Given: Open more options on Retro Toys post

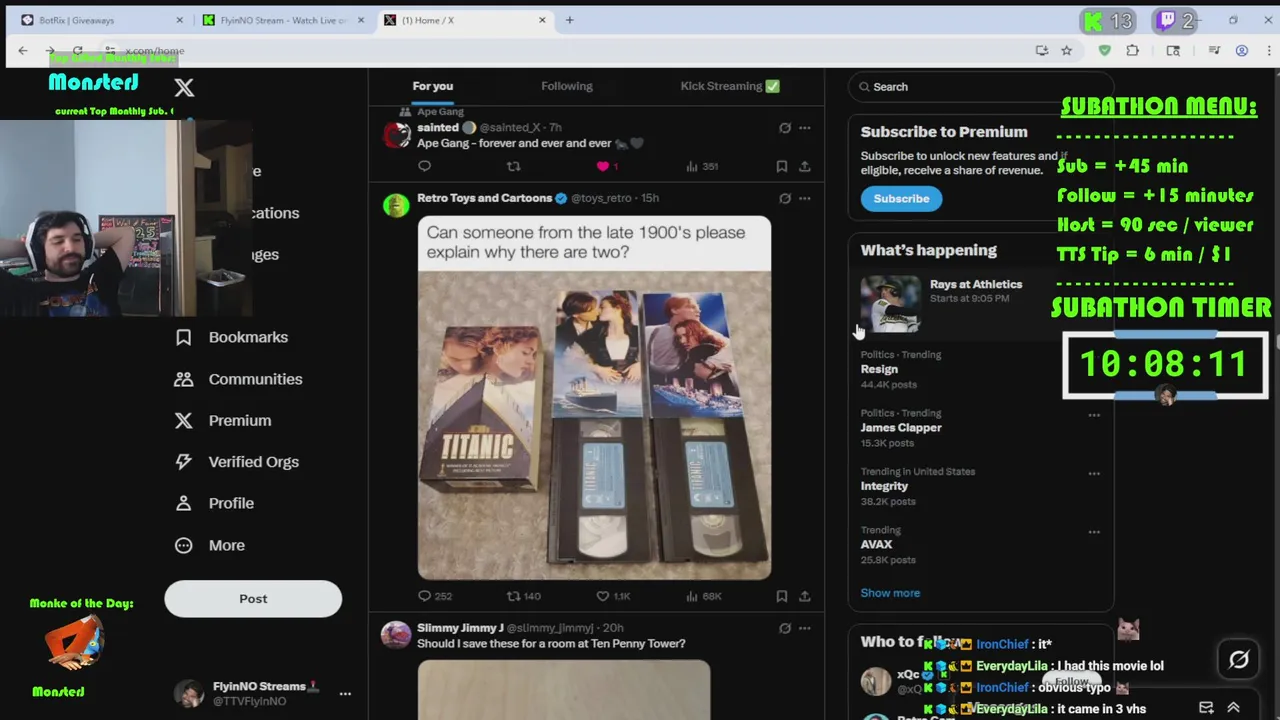Looking at the screenshot, I should (x=804, y=198).
